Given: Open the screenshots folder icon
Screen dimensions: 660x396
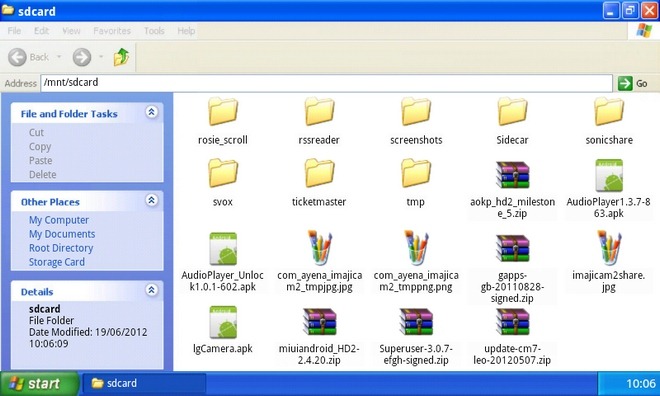Looking at the screenshot, I should pyautogui.click(x=416, y=112).
